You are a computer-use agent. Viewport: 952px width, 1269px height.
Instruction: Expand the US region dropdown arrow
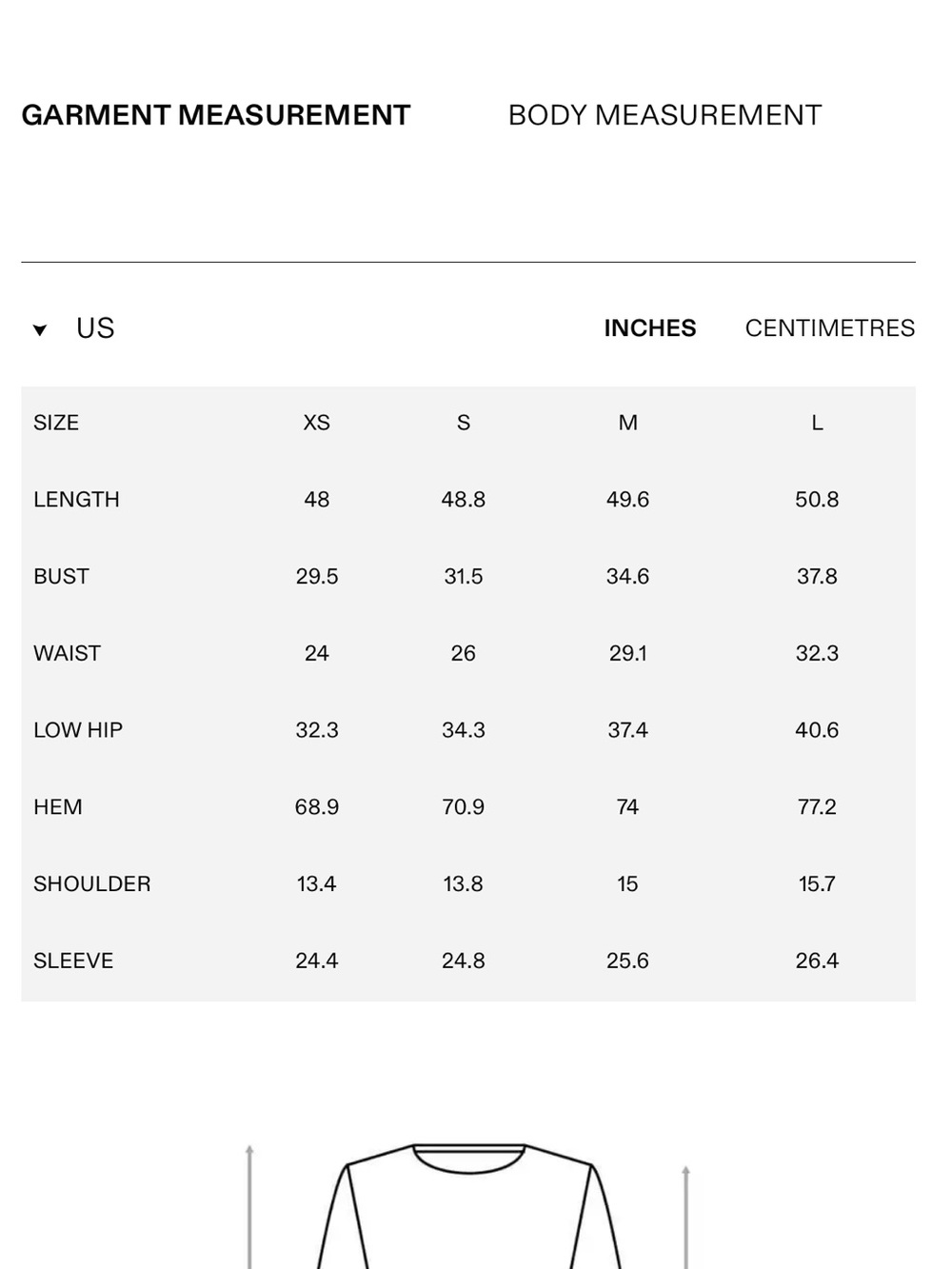[40, 330]
